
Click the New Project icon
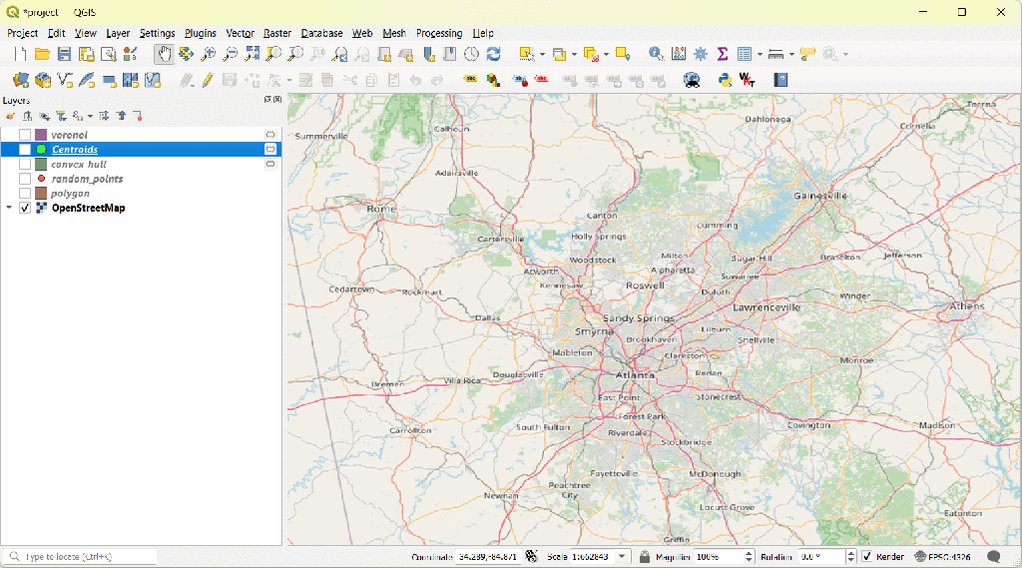point(20,54)
